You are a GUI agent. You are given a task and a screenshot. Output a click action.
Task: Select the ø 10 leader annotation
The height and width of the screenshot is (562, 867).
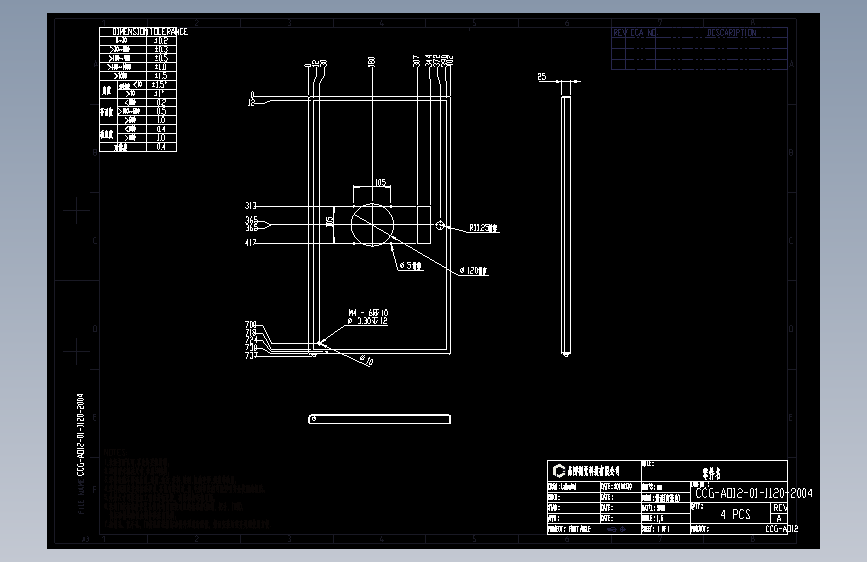(367, 361)
